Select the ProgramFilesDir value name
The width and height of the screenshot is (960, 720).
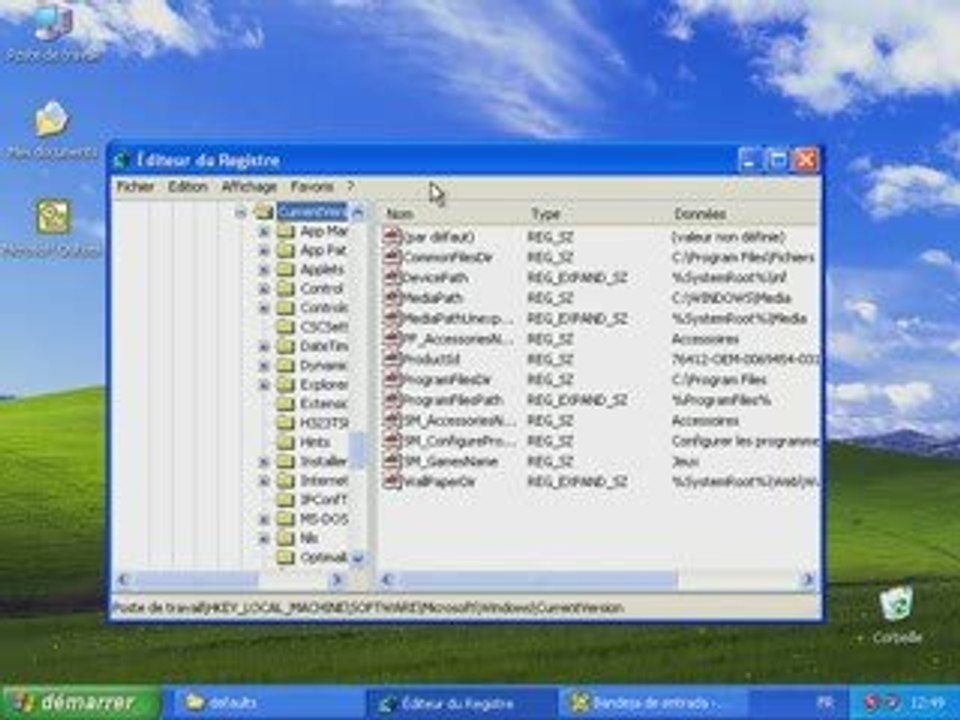point(446,380)
